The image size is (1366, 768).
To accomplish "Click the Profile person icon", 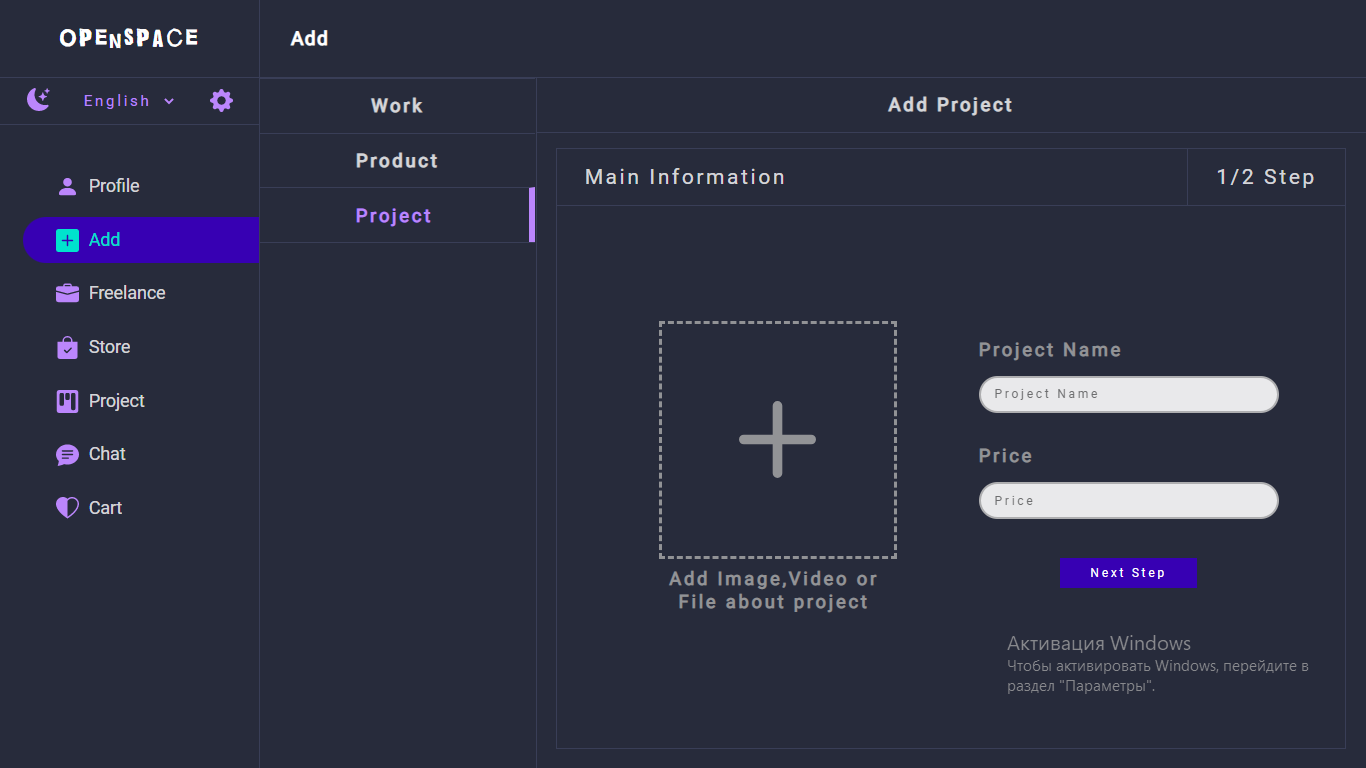I will click(x=67, y=186).
